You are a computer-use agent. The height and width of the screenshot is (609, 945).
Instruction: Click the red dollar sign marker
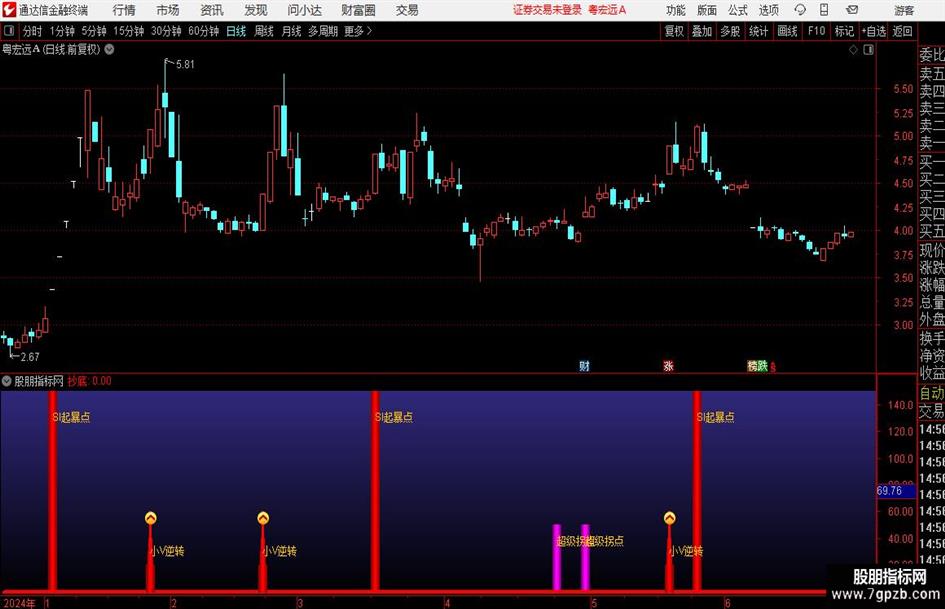(773, 367)
